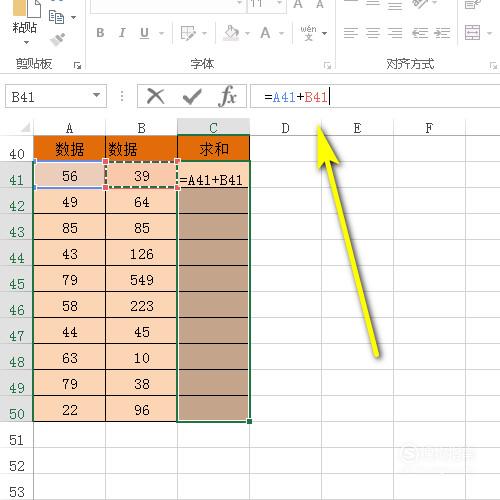Click the Borders icon
Screen dimensions: 500x500
click(188, 33)
